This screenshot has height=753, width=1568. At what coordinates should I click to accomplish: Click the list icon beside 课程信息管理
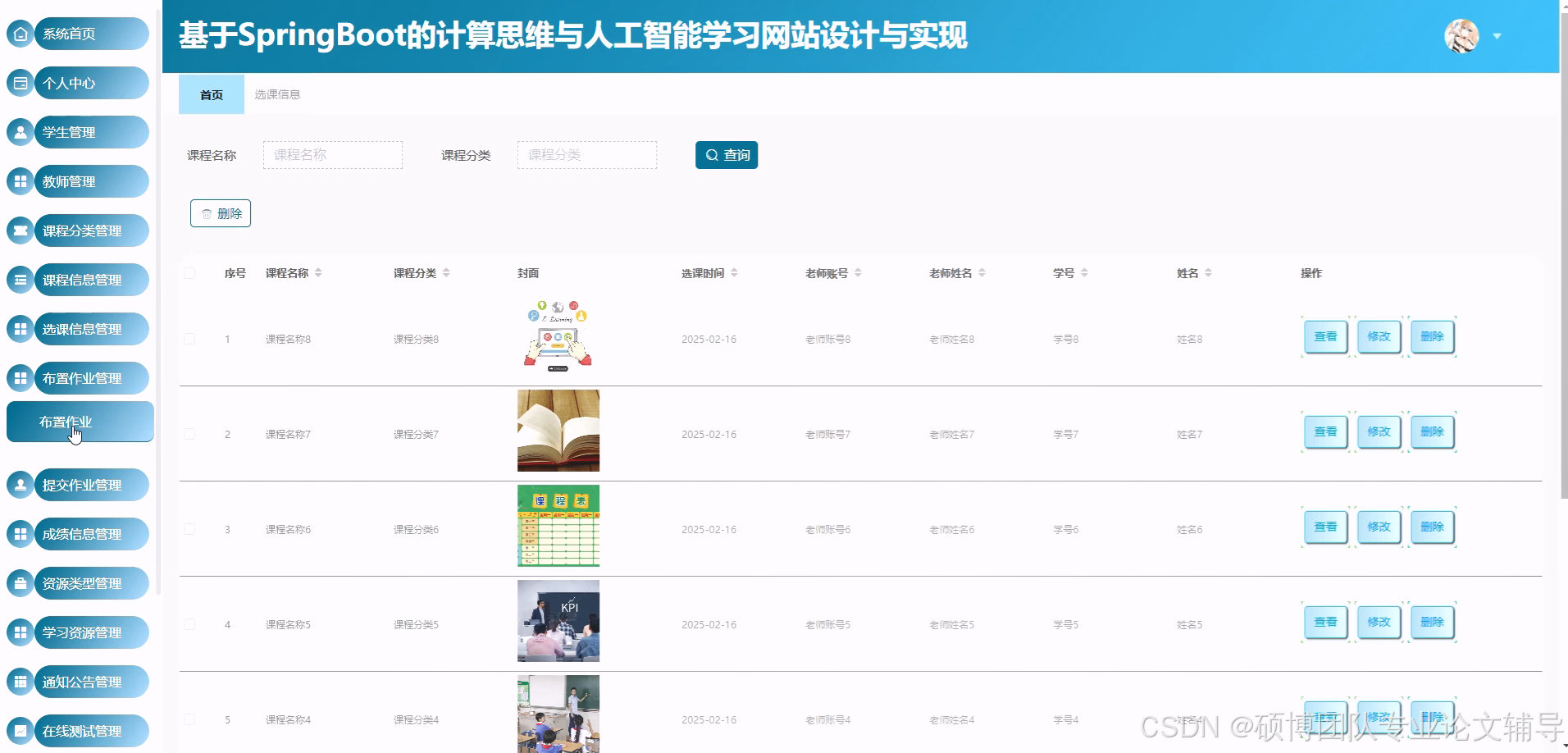click(21, 280)
